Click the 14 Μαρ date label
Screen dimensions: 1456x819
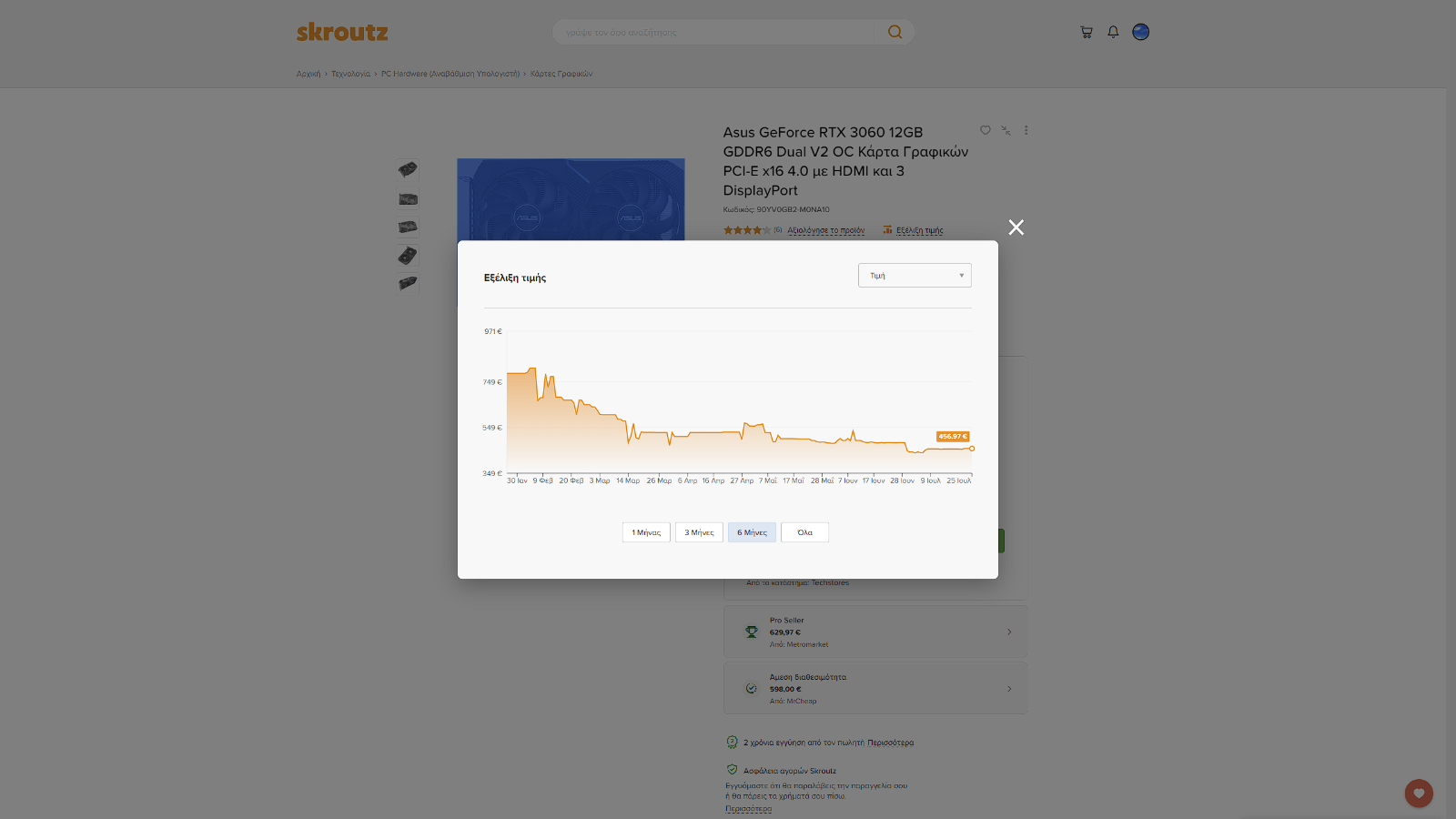628,480
